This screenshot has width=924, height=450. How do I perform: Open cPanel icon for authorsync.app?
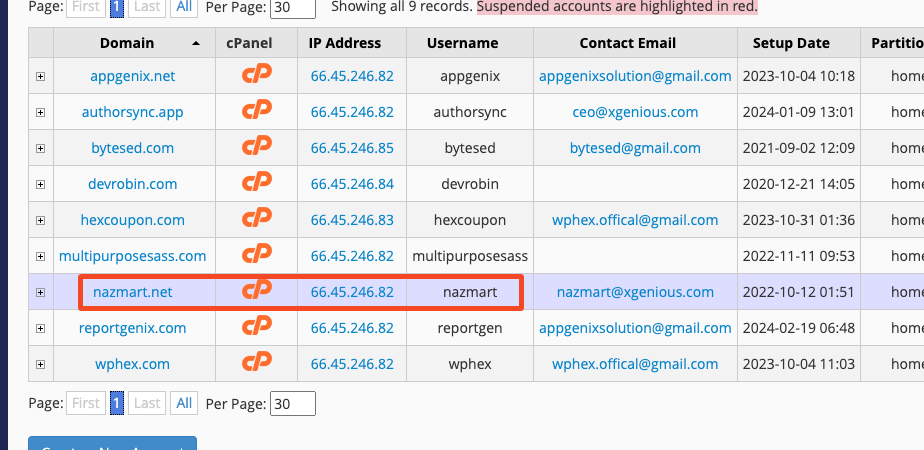click(x=256, y=111)
